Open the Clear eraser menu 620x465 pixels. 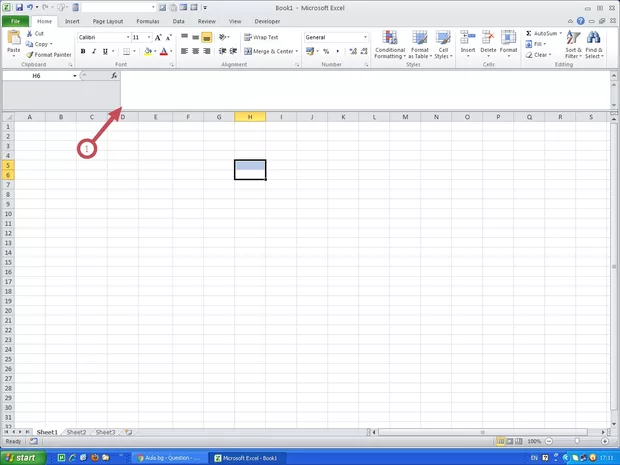pos(538,55)
